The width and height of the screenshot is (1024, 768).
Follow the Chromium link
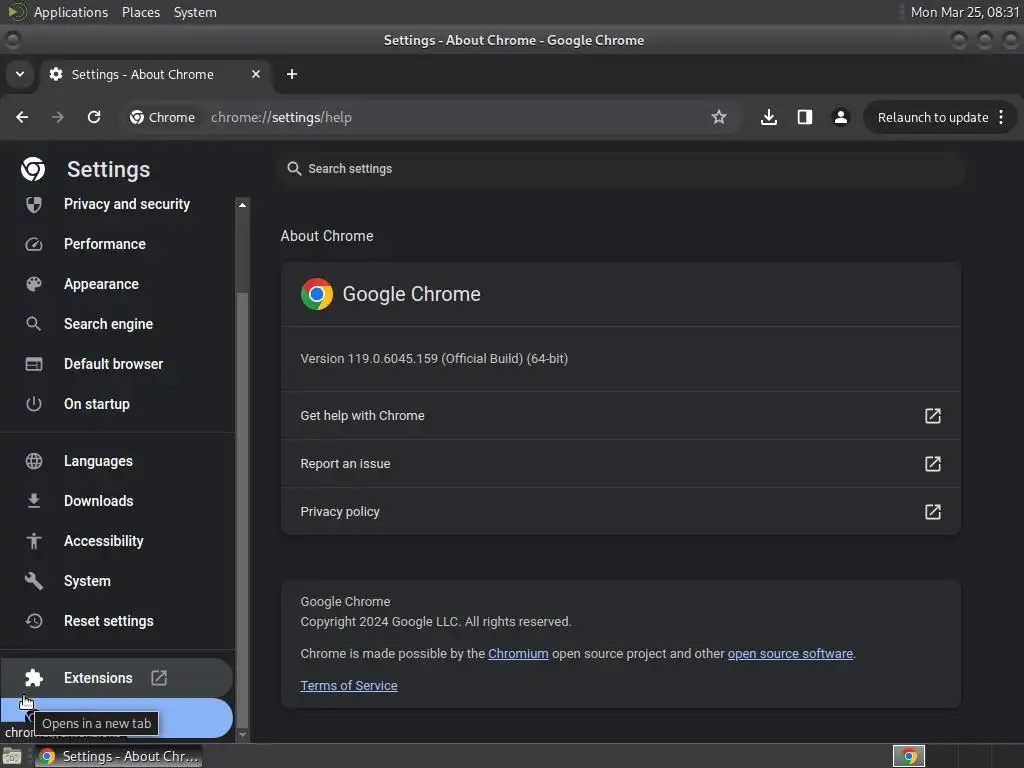pyautogui.click(x=518, y=654)
